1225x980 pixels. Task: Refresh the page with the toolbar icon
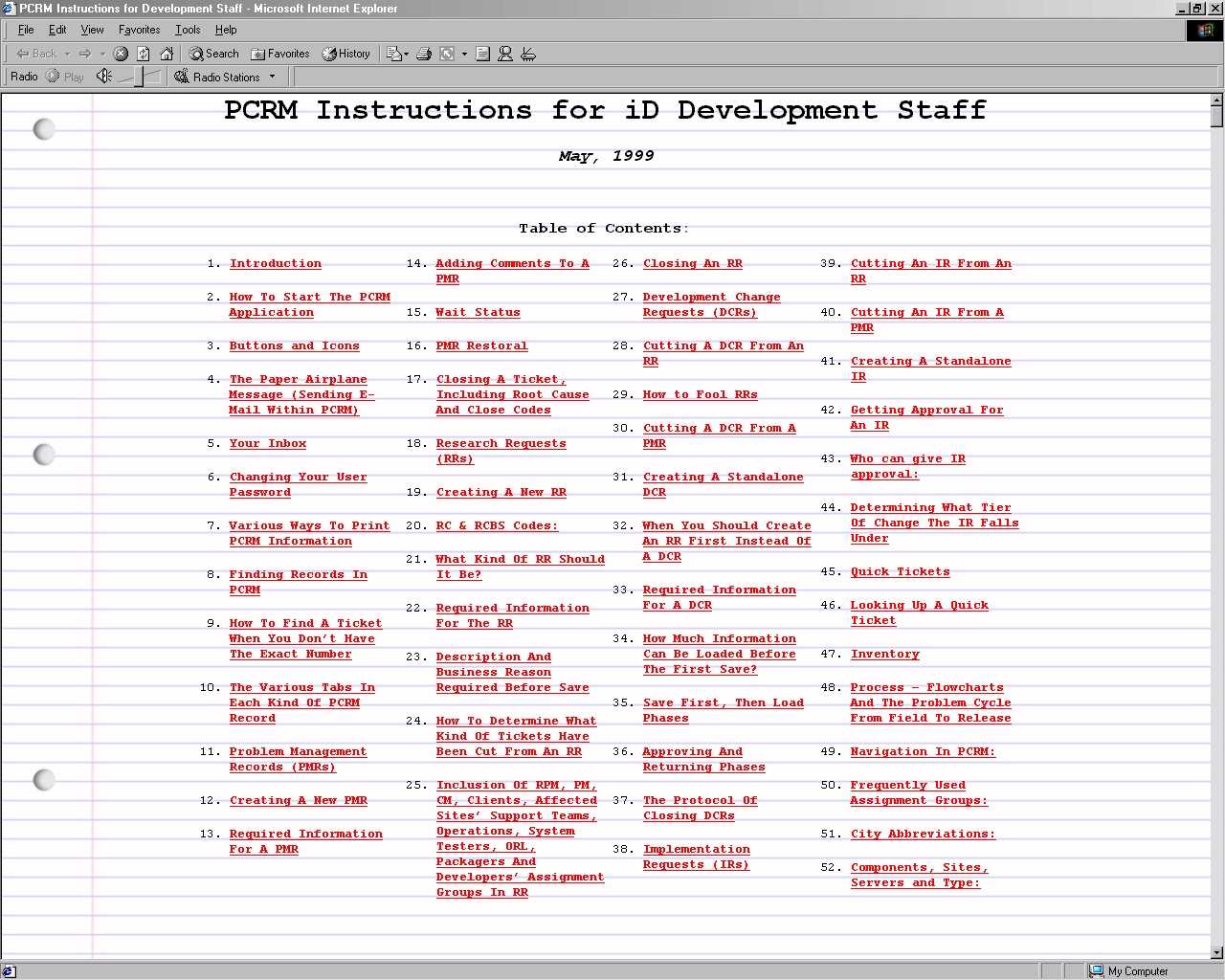click(x=144, y=54)
